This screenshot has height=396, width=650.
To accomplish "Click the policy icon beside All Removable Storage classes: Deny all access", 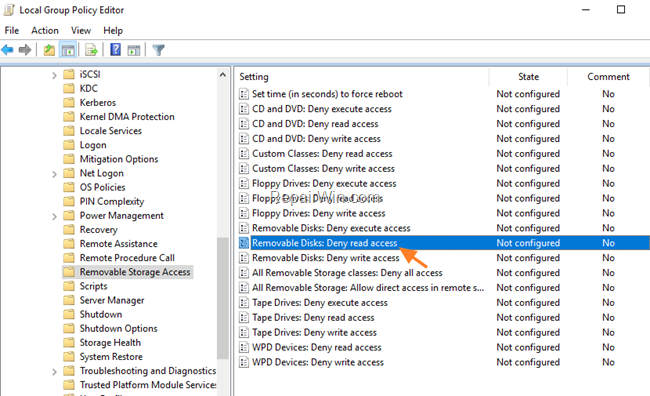I will pyautogui.click(x=244, y=273).
